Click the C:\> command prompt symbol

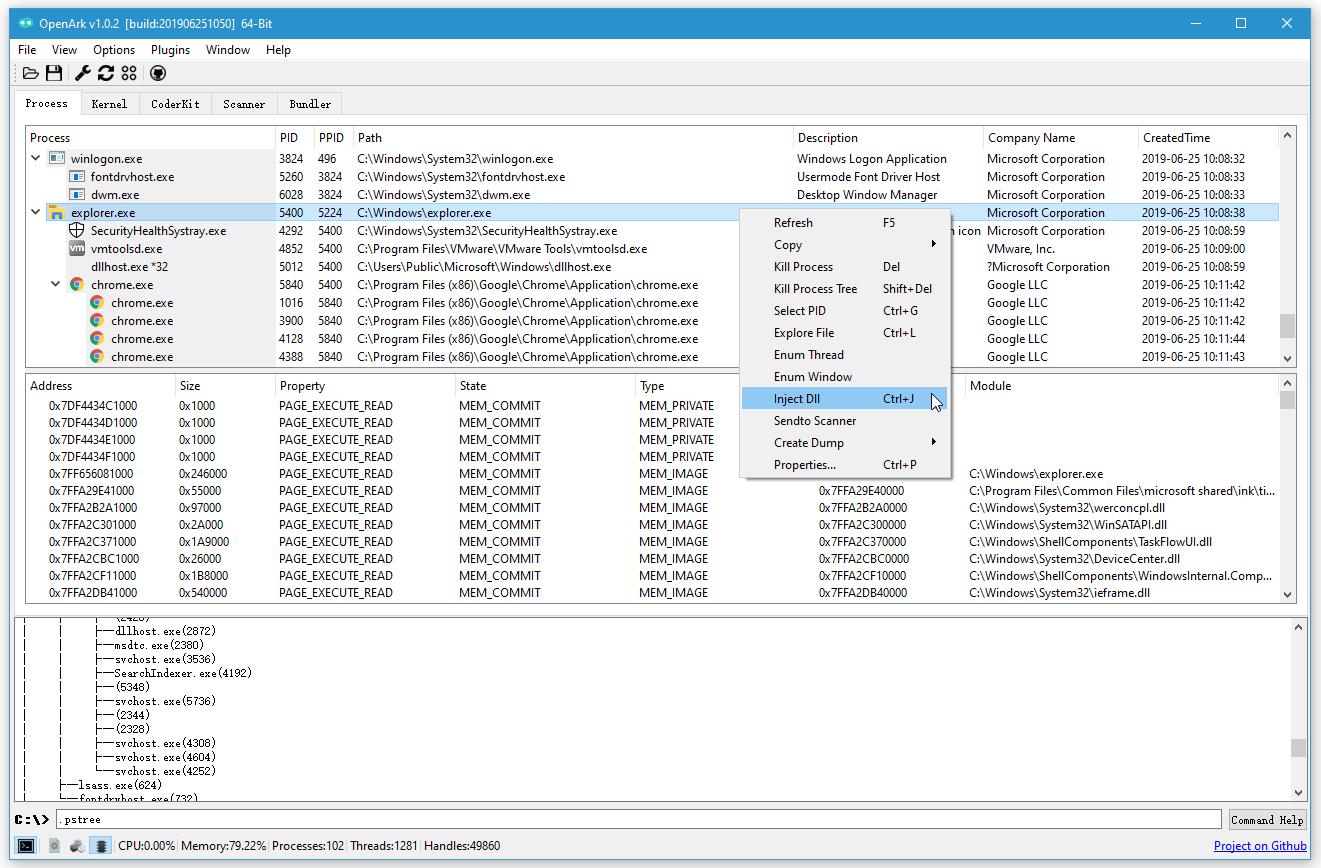pos(31,820)
